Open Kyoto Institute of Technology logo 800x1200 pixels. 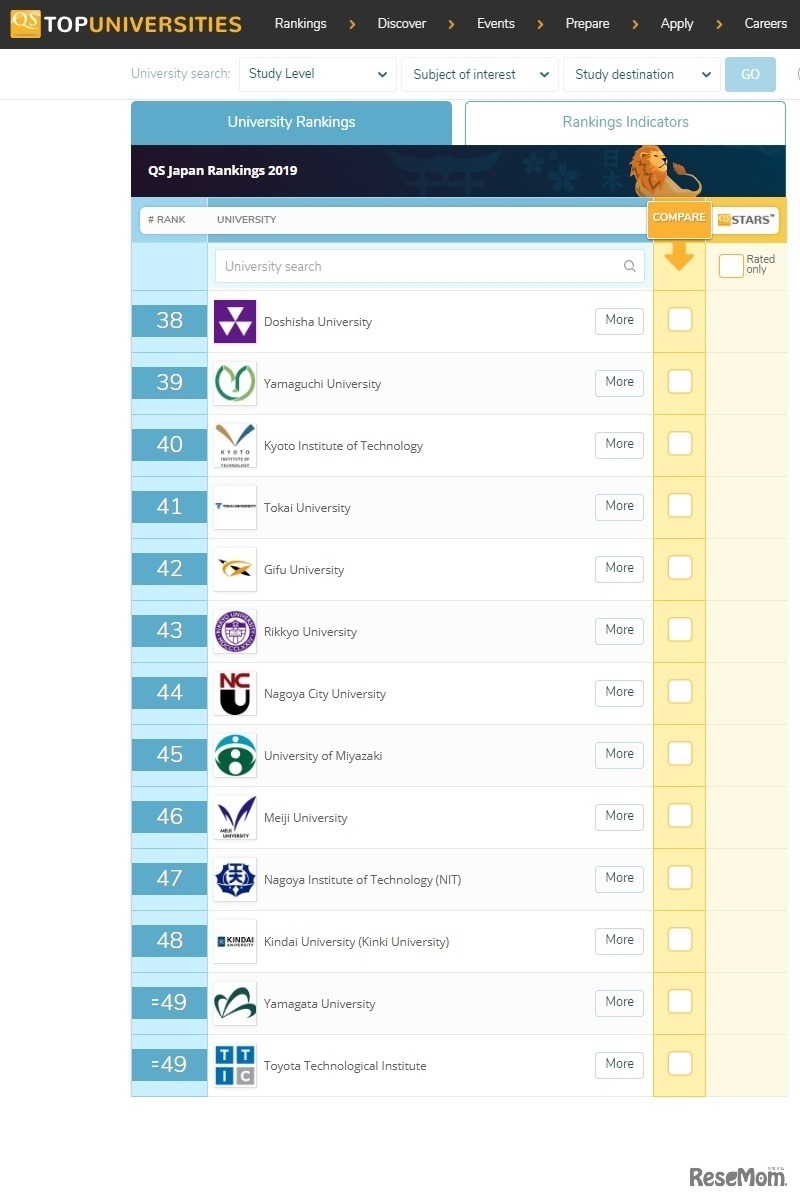point(235,445)
